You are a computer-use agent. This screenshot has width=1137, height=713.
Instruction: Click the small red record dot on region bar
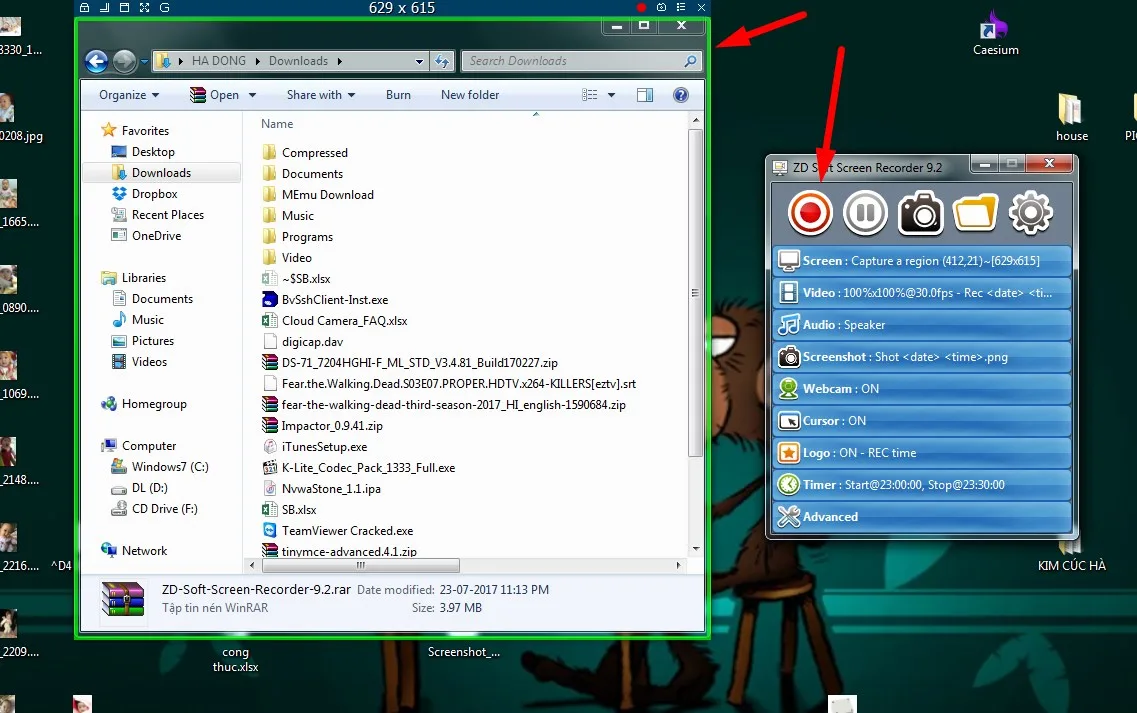(641, 7)
